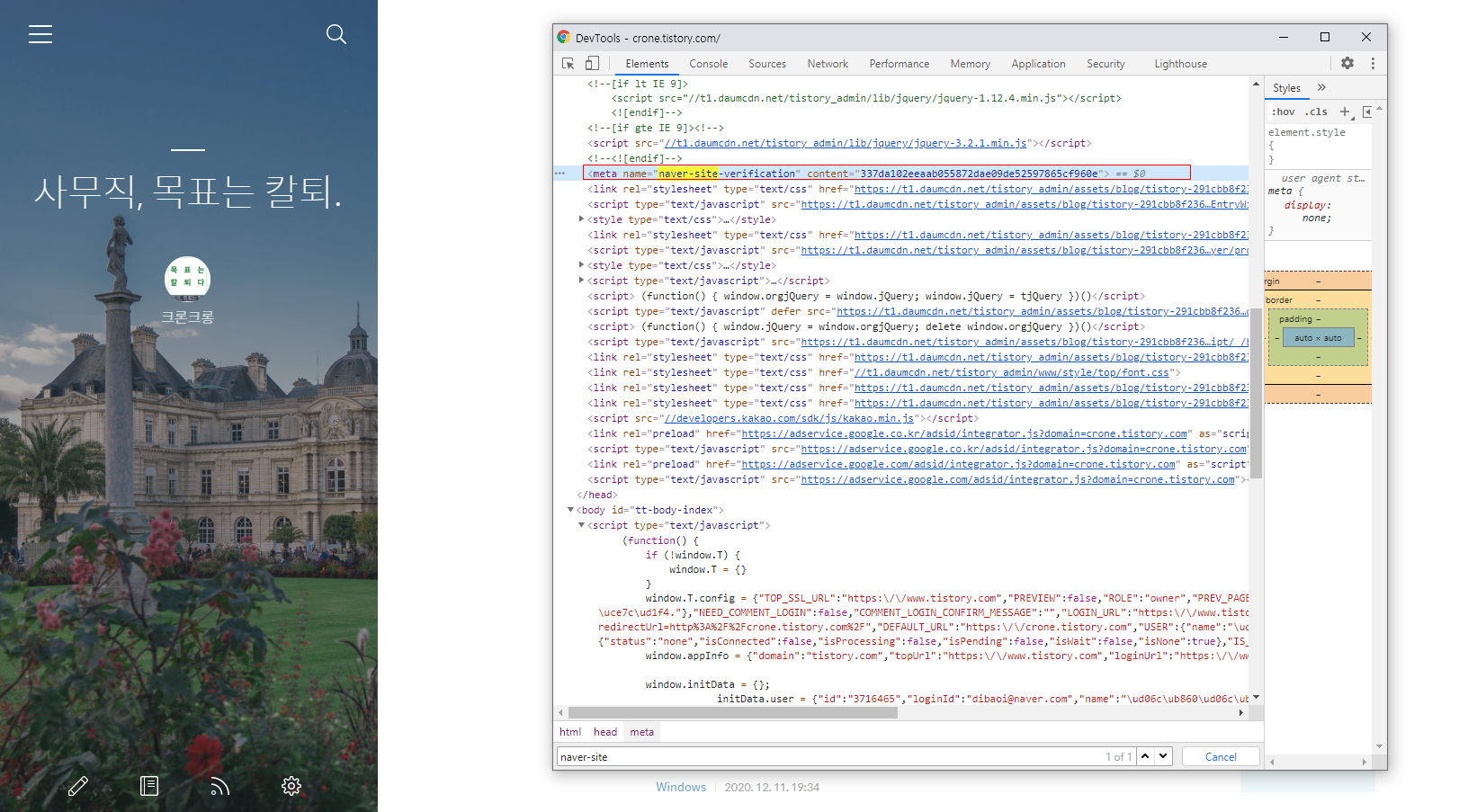Toggle the :hov element state button
Screen dimensions: 1459x812
pos(1284,112)
